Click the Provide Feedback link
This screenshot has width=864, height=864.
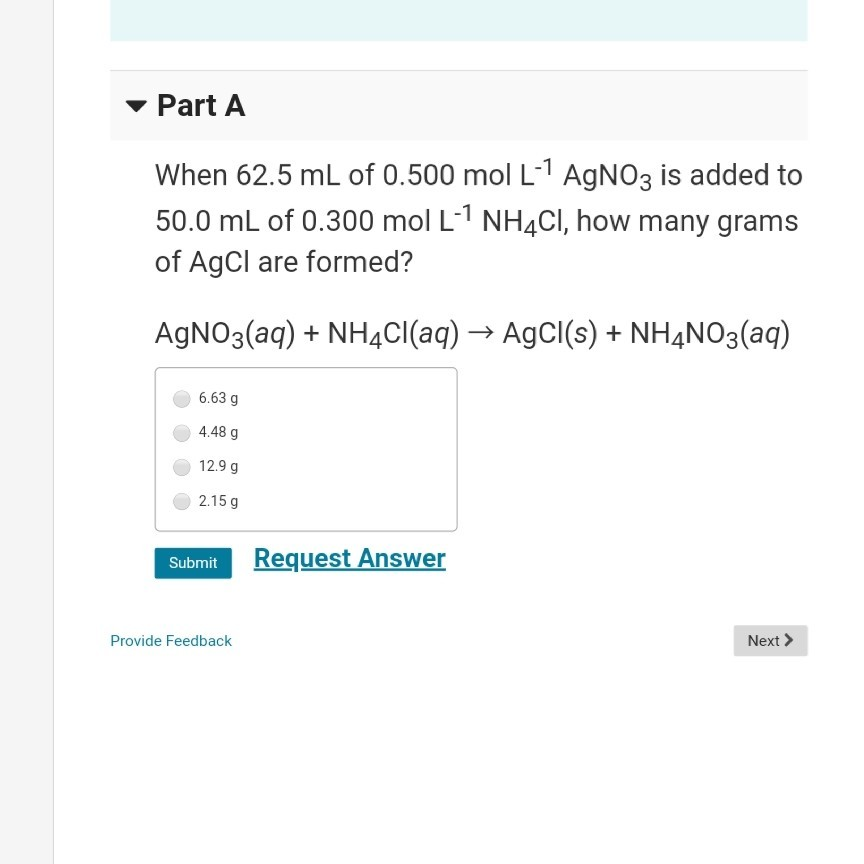(x=170, y=640)
